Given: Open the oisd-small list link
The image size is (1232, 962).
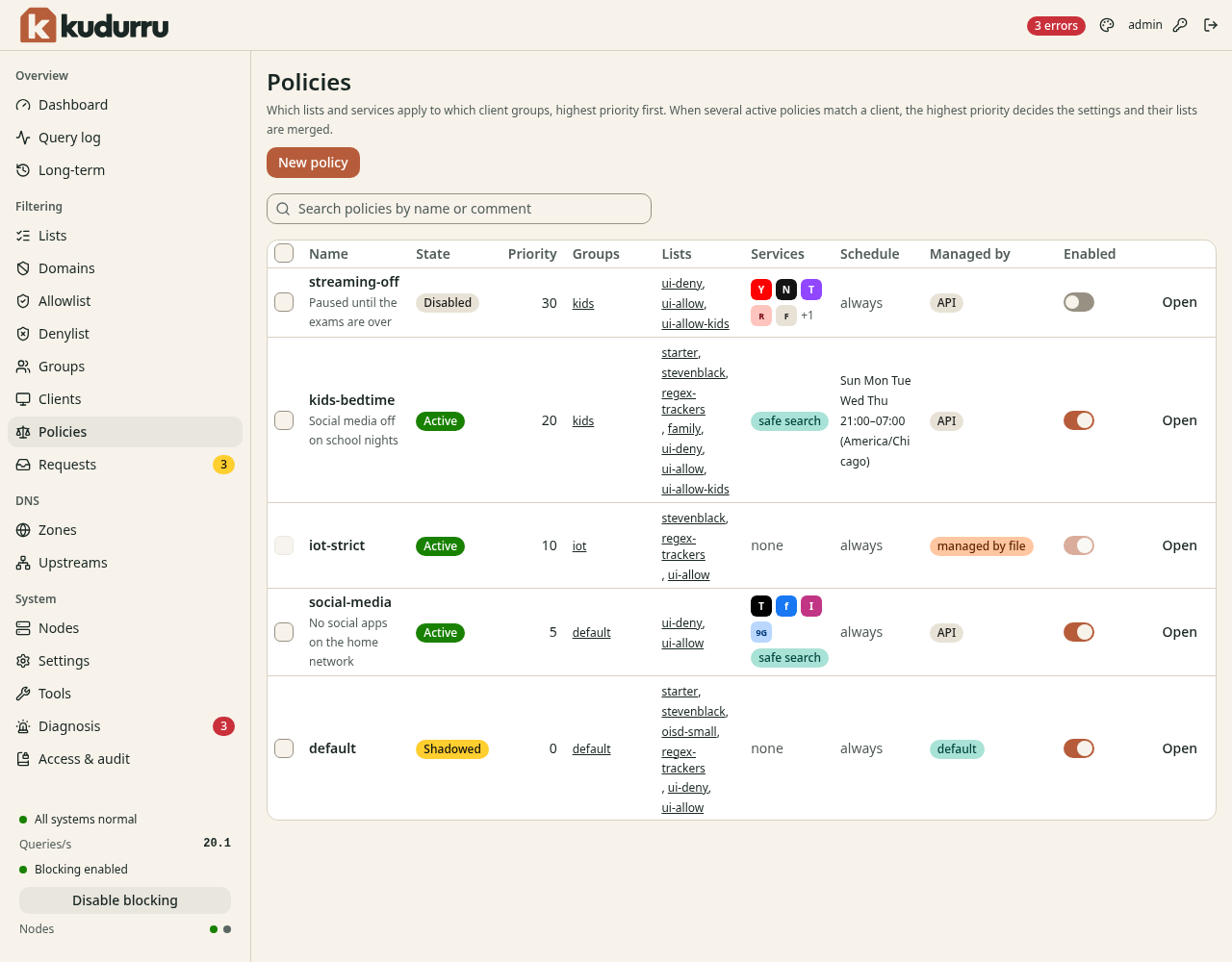Looking at the screenshot, I should click(x=689, y=732).
